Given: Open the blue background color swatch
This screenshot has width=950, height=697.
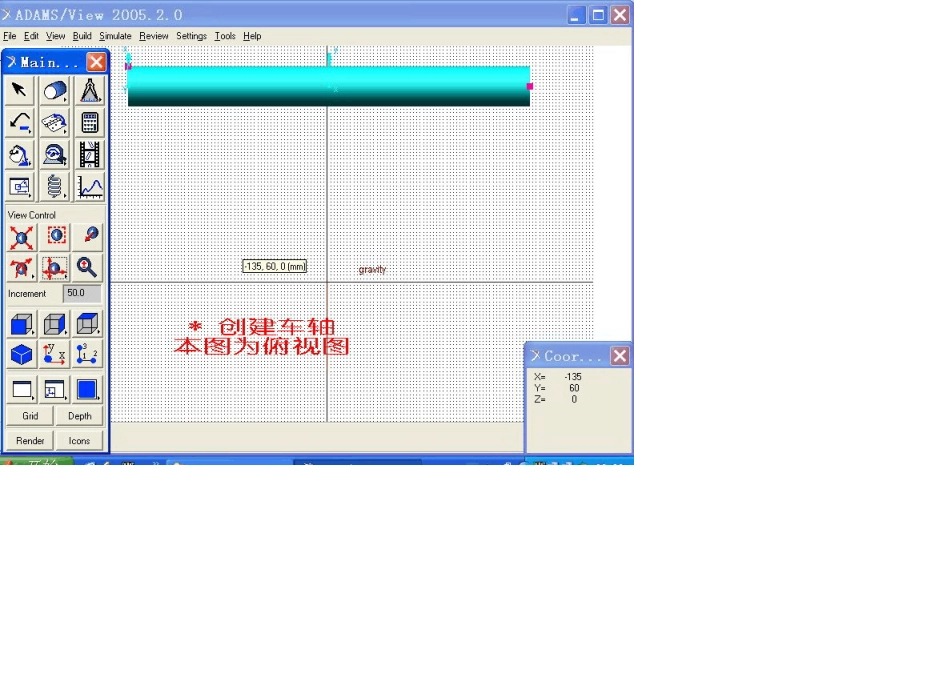Looking at the screenshot, I should [x=88, y=390].
